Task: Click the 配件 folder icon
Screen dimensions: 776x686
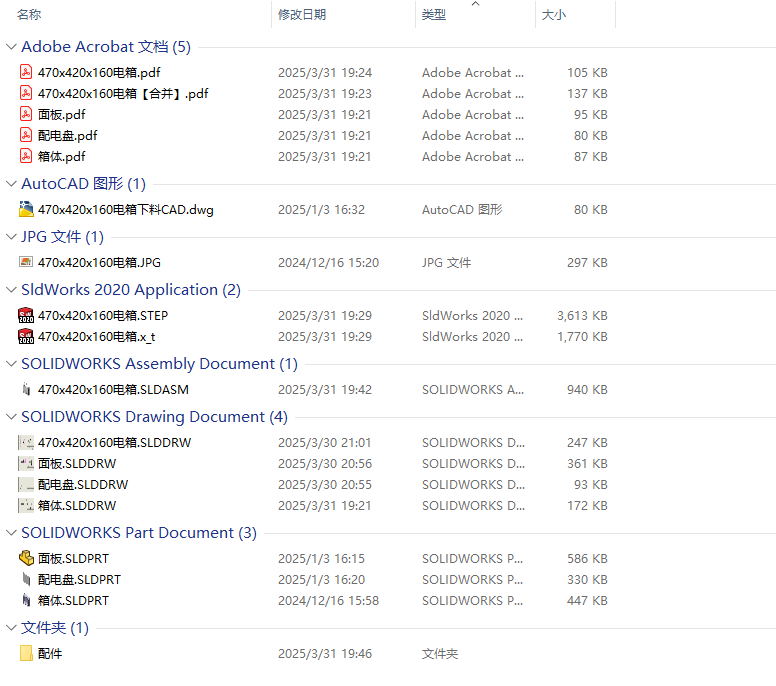Action: [26, 653]
